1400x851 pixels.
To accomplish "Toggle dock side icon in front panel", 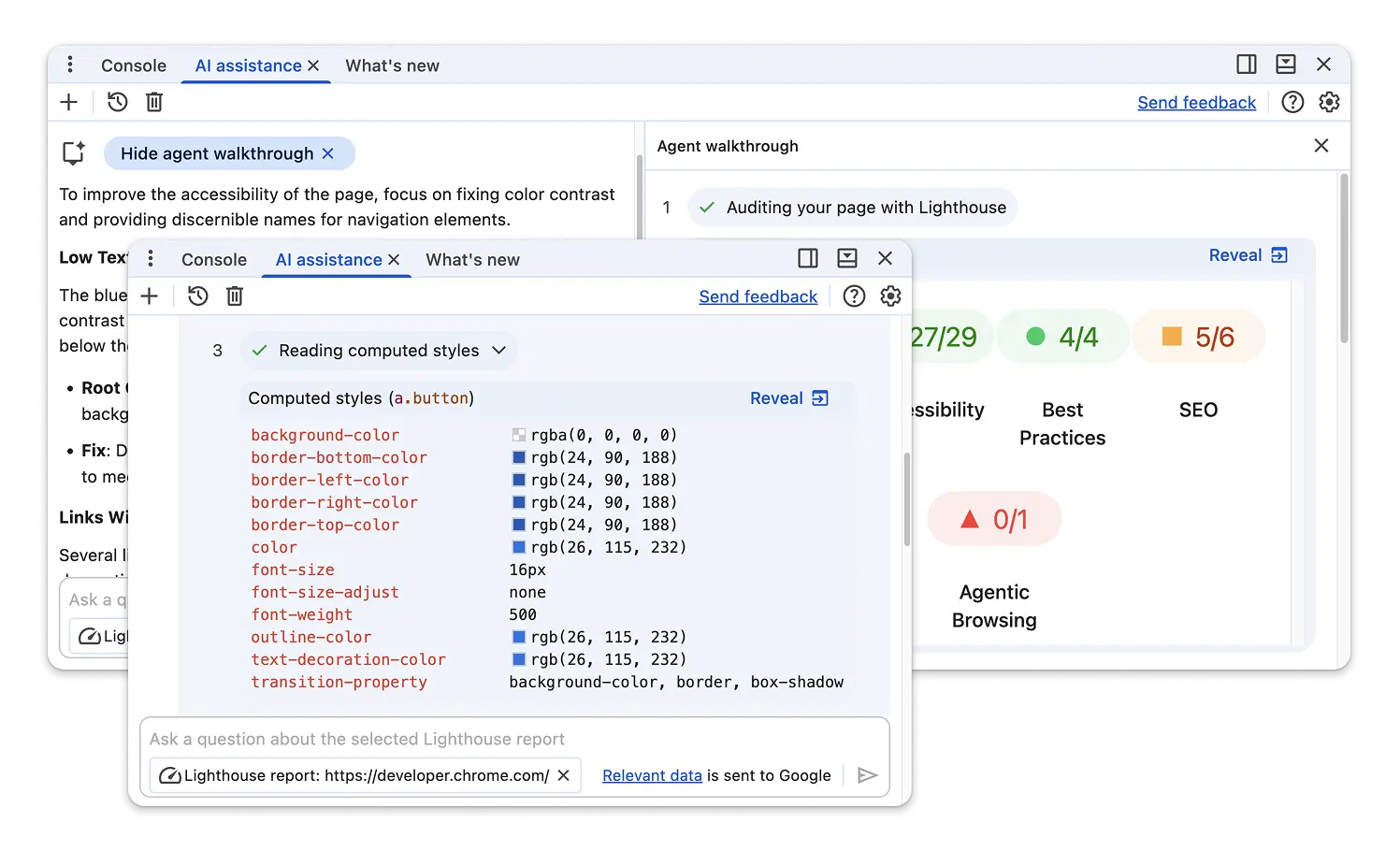I will coord(808,258).
